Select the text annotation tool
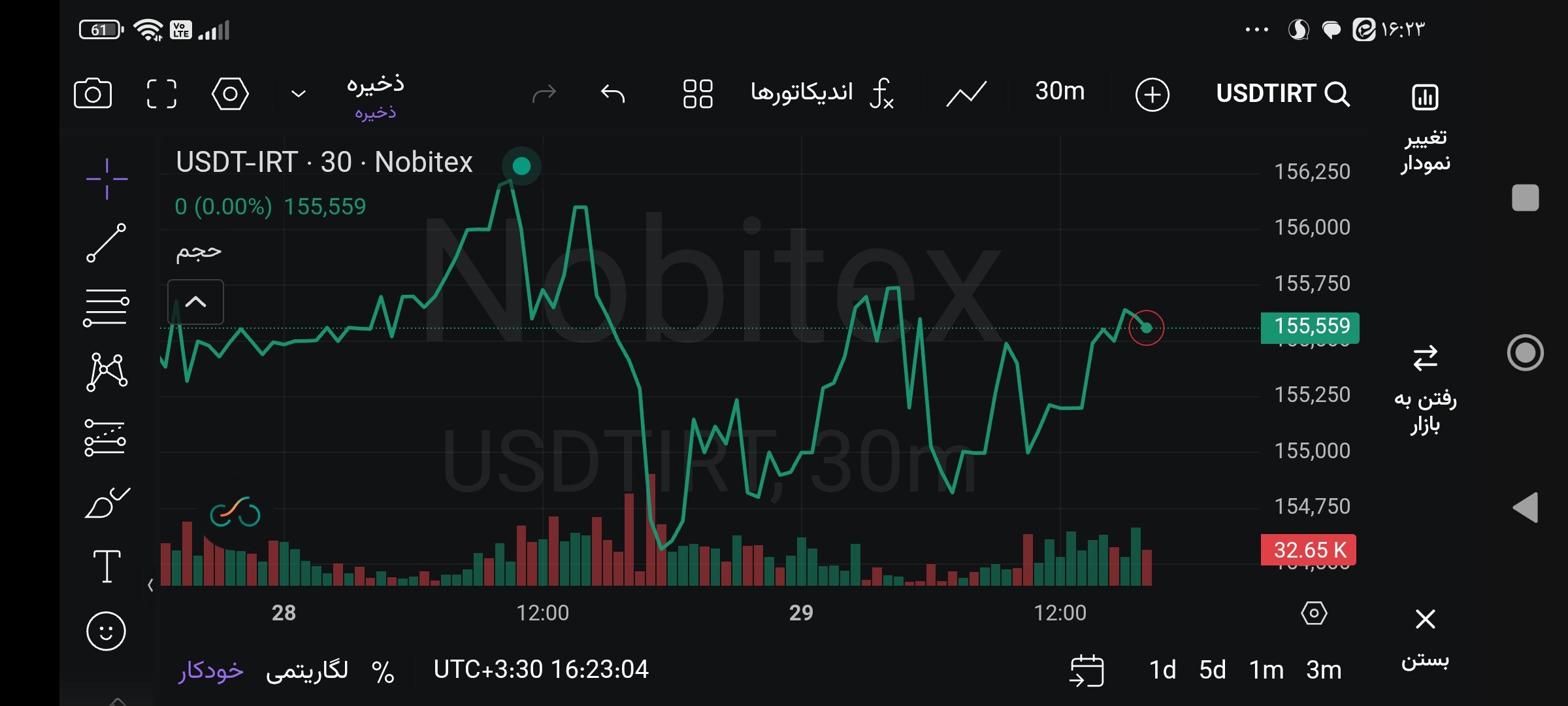Viewport: 1568px width, 706px height. tap(106, 566)
